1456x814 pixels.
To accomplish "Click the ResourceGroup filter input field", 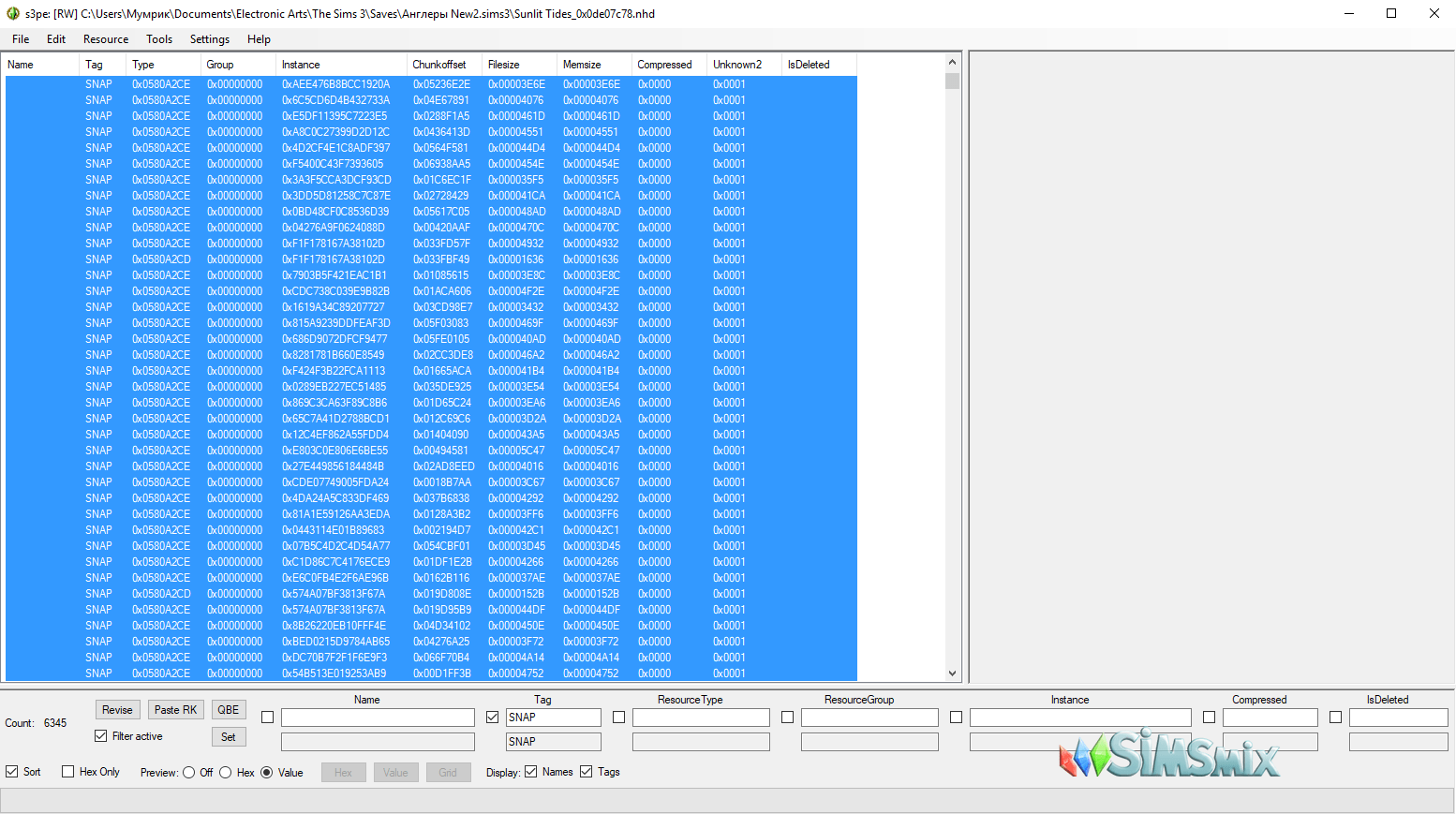I will [x=869, y=718].
